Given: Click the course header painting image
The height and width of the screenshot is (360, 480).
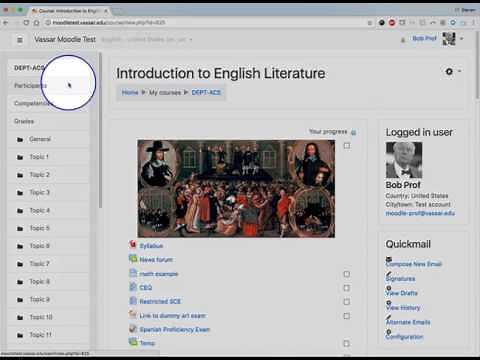Looking at the screenshot, I should tap(236, 188).
